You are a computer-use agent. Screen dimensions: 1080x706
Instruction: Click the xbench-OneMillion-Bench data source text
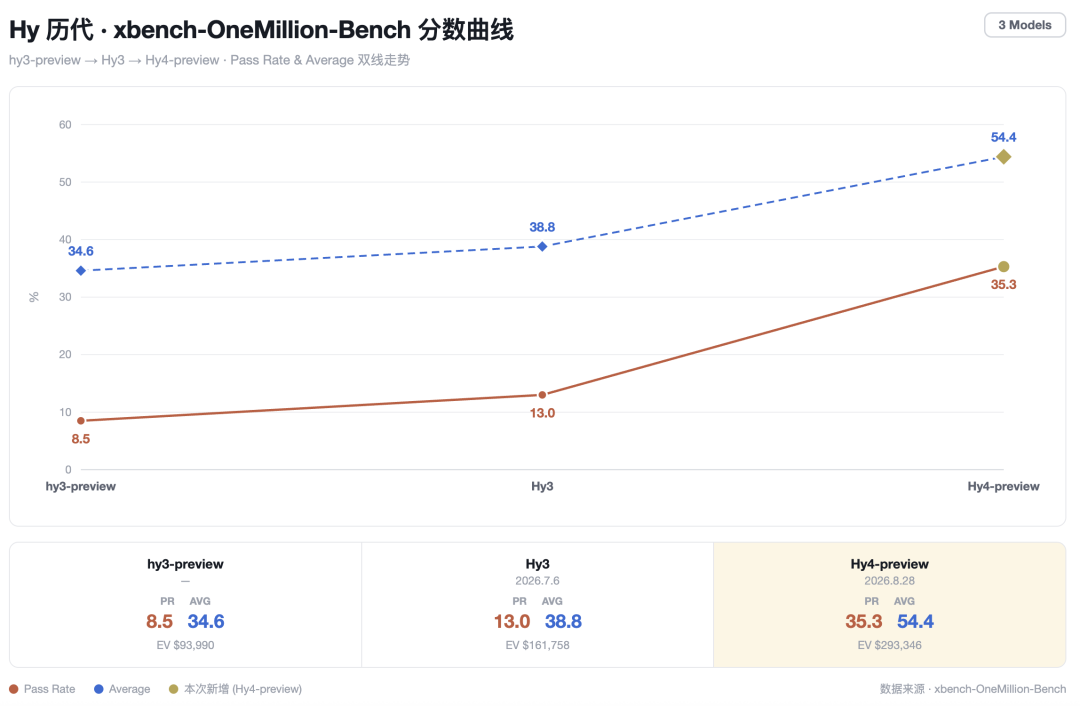coord(1000,689)
